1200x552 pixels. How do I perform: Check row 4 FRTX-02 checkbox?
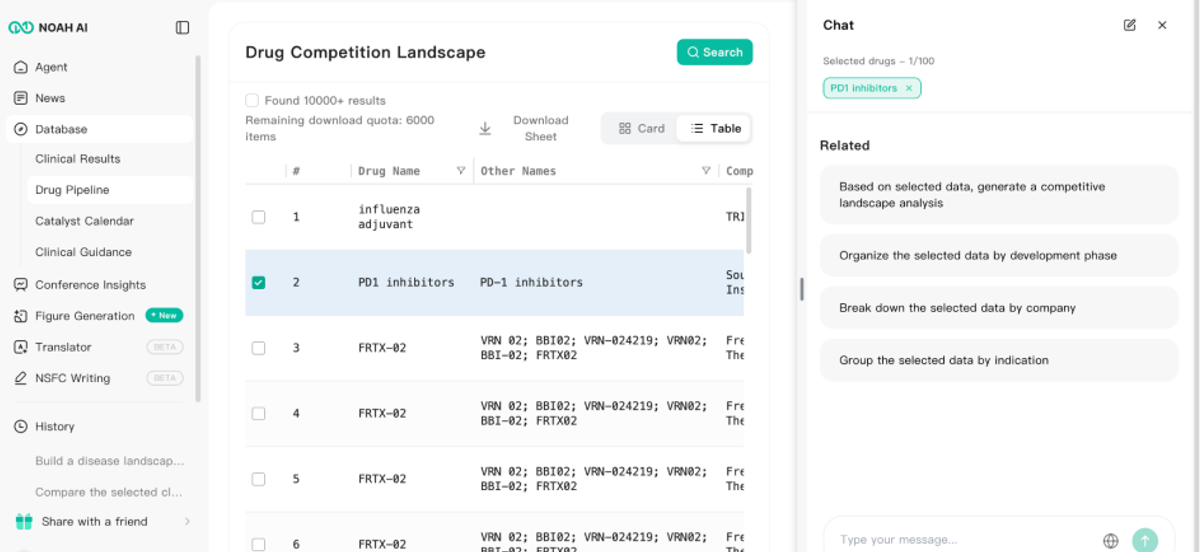point(258,413)
